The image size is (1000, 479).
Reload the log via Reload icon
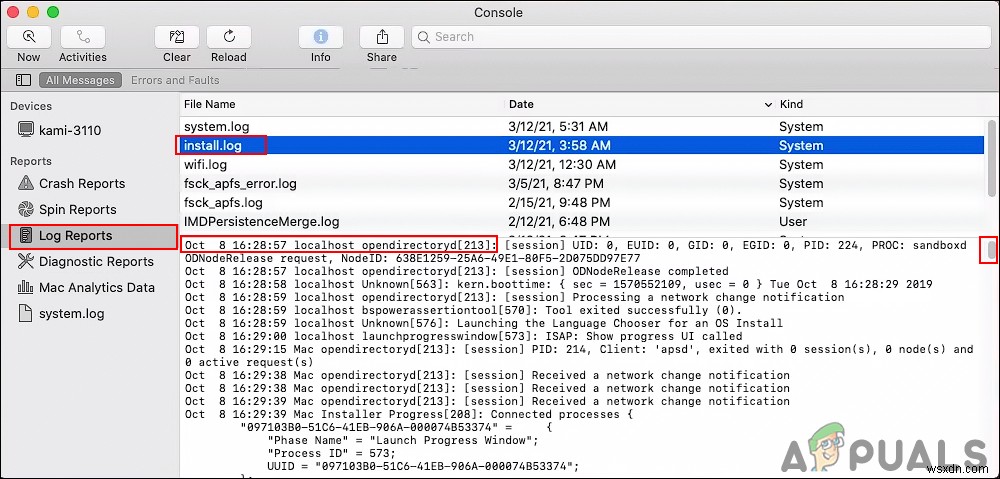click(228, 37)
